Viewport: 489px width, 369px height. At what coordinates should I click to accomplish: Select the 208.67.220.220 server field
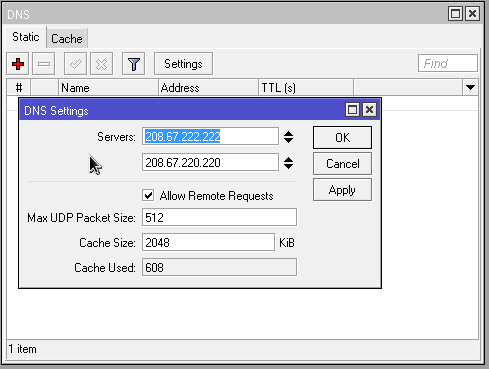coord(210,163)
